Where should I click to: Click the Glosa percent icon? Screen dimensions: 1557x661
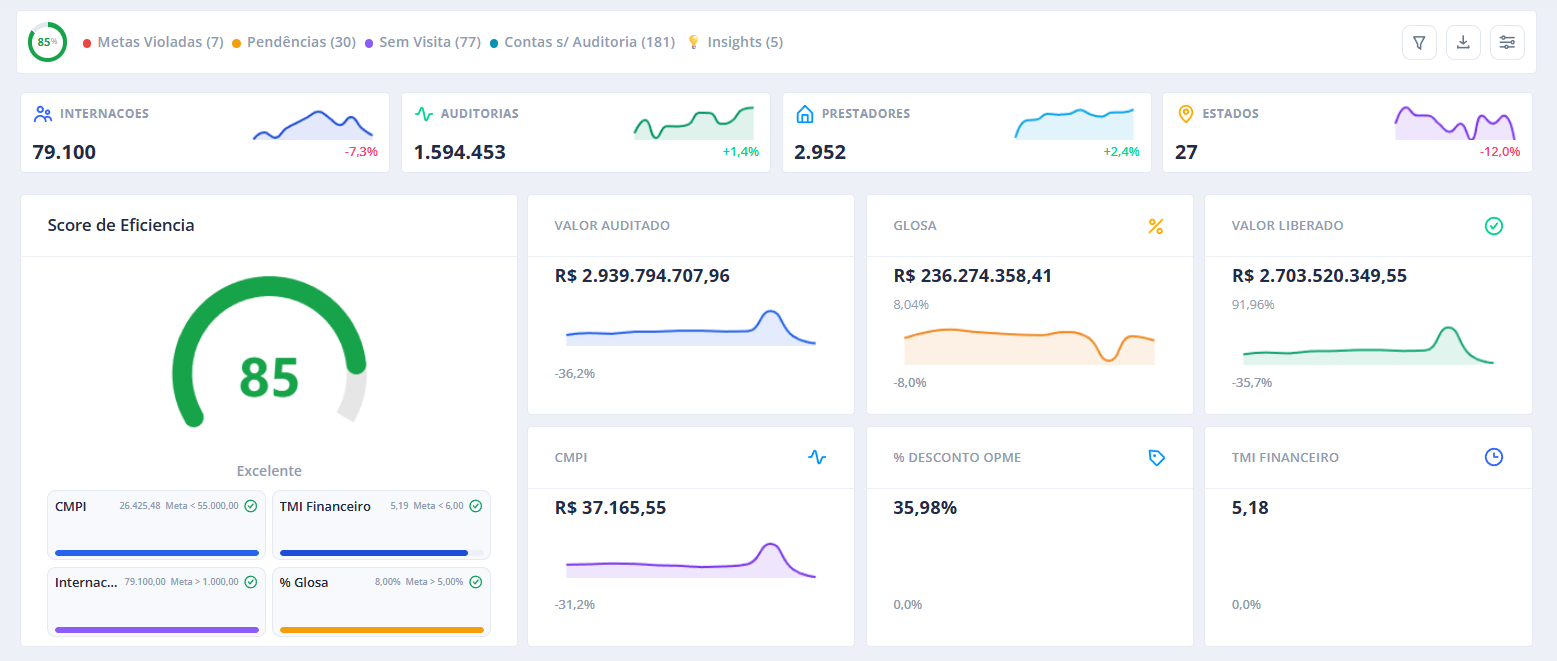[x=1155, y=226]
